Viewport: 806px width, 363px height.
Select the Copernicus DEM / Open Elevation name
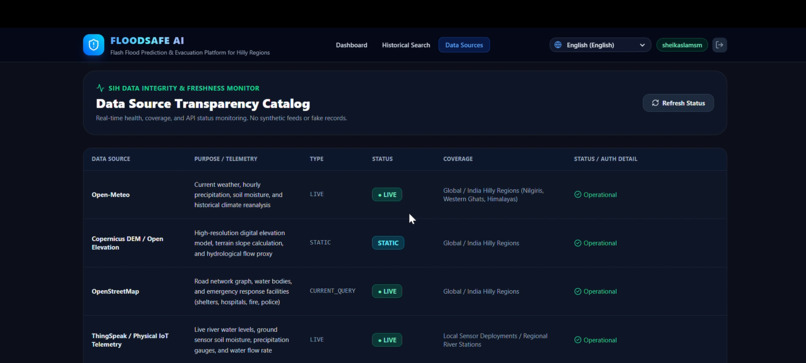127,243
